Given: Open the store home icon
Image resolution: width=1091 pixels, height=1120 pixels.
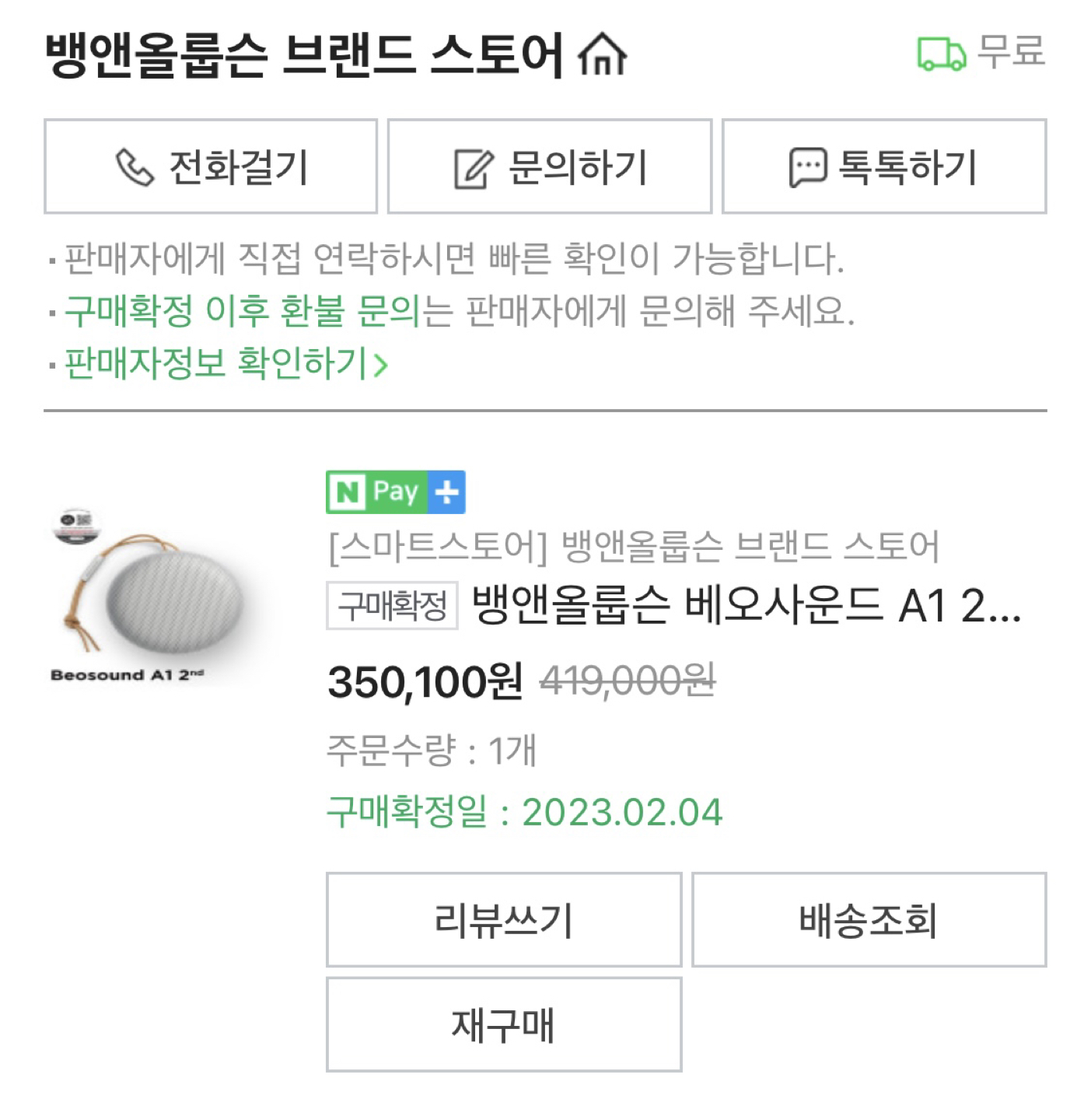Looking at the screenshot, I should (x=602, y=54).
